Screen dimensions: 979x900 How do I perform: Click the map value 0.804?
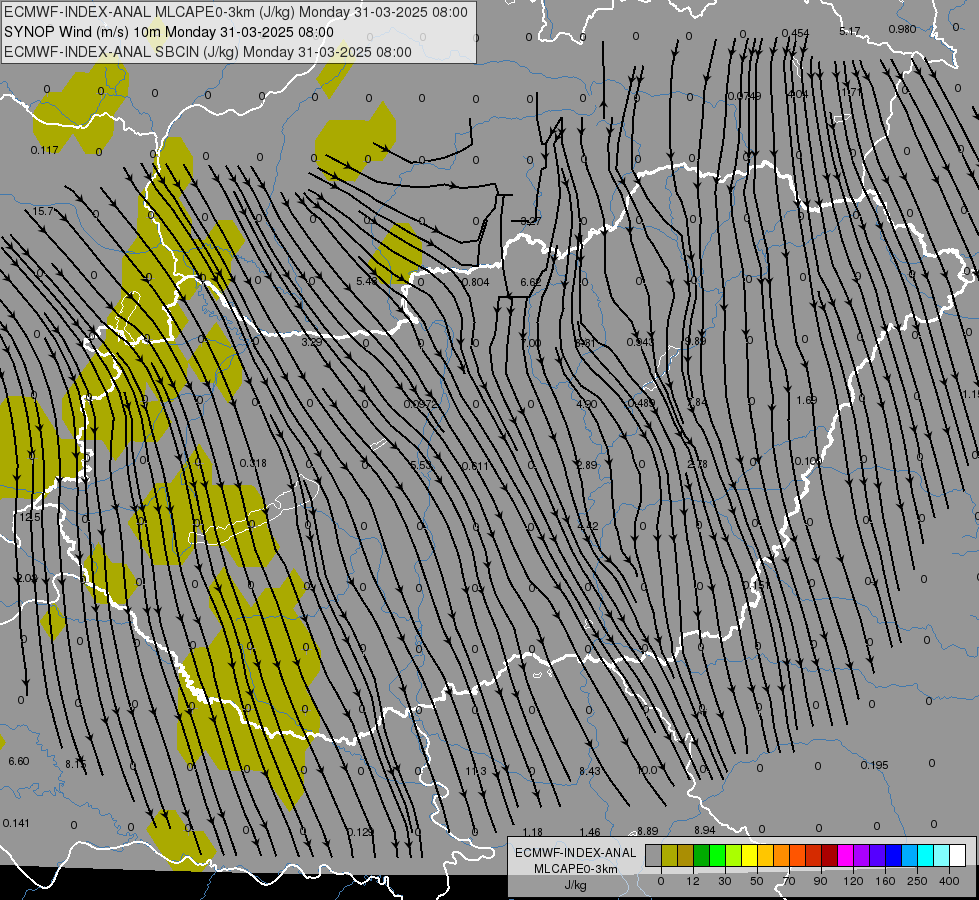[x=476, y=282]
